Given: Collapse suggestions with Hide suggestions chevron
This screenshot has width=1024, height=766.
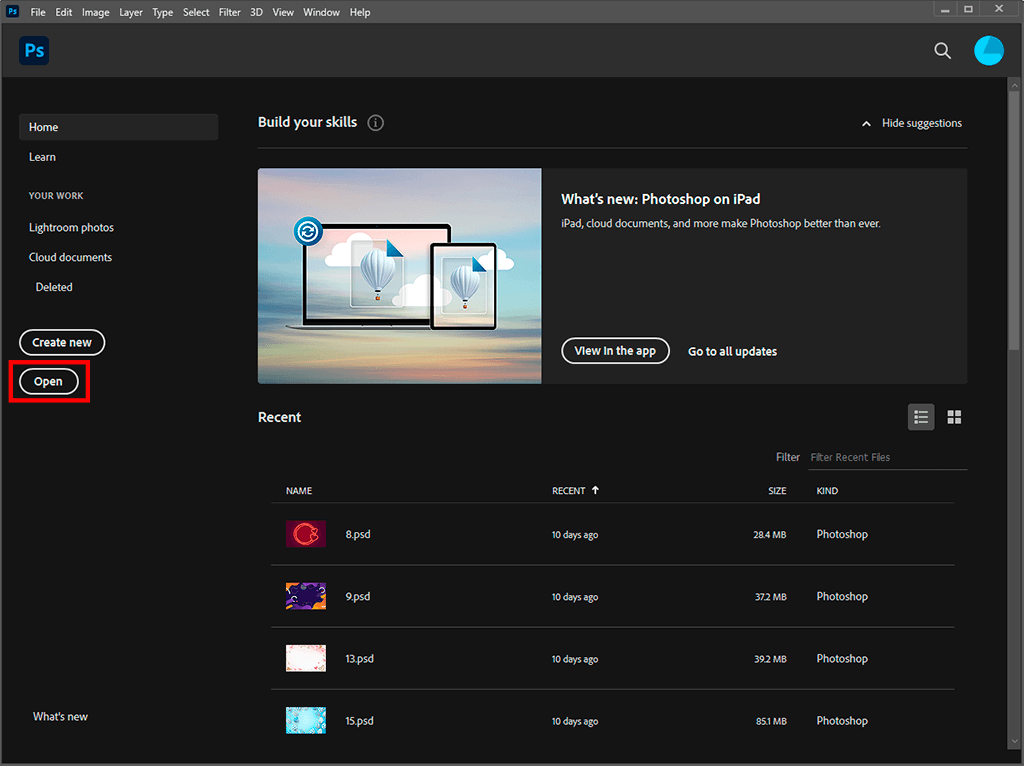Looking at the screenshot, I should pos(866,124).
